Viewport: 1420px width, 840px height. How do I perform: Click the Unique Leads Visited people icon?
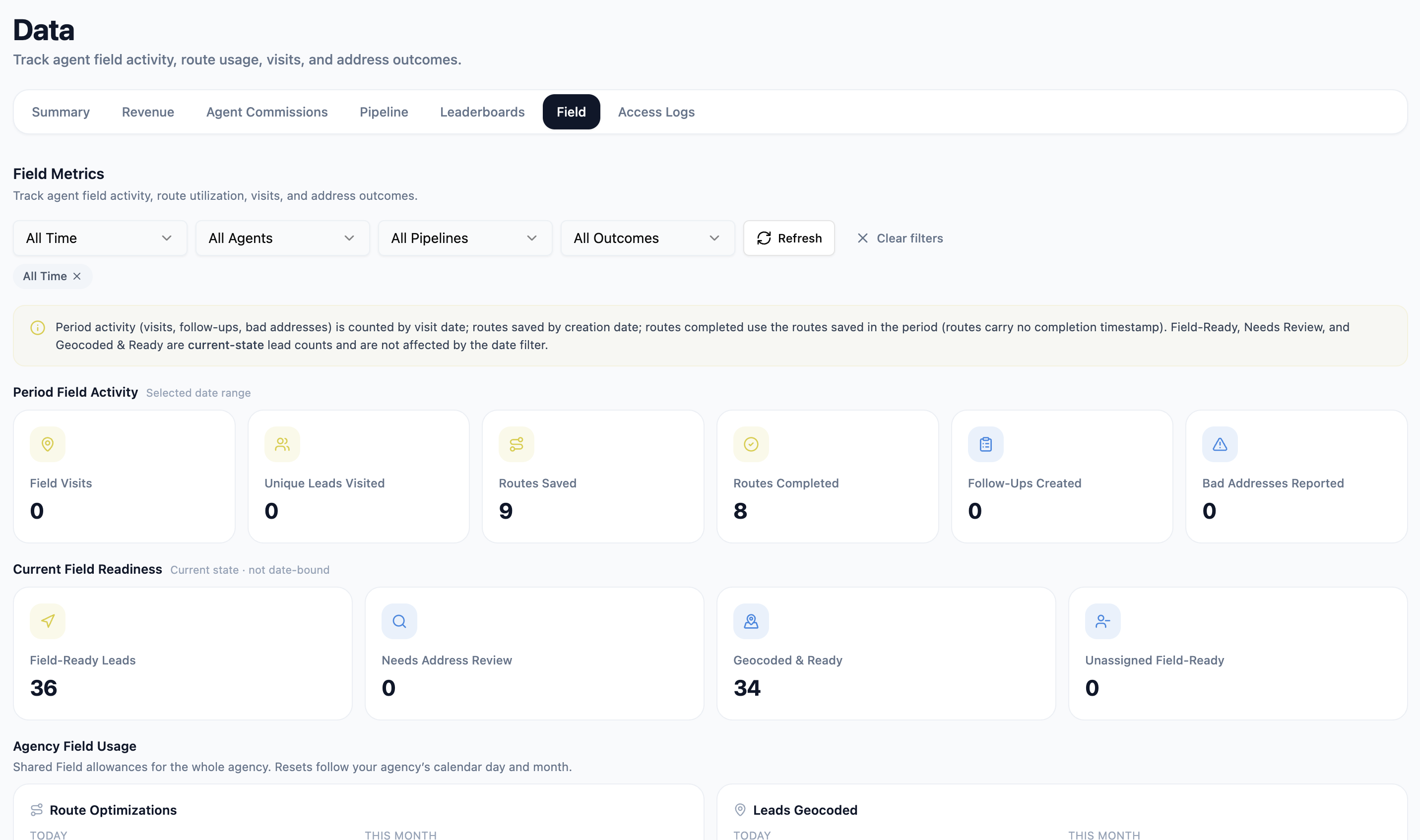click(x=282, y=444)
